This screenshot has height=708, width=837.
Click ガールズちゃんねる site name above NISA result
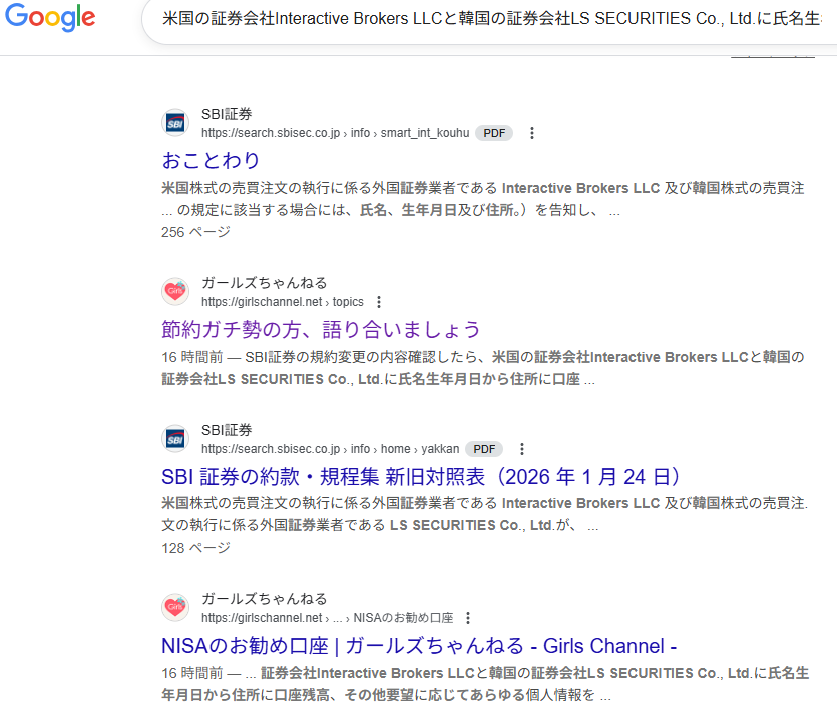pyautogui.click(x=264, y=599)
